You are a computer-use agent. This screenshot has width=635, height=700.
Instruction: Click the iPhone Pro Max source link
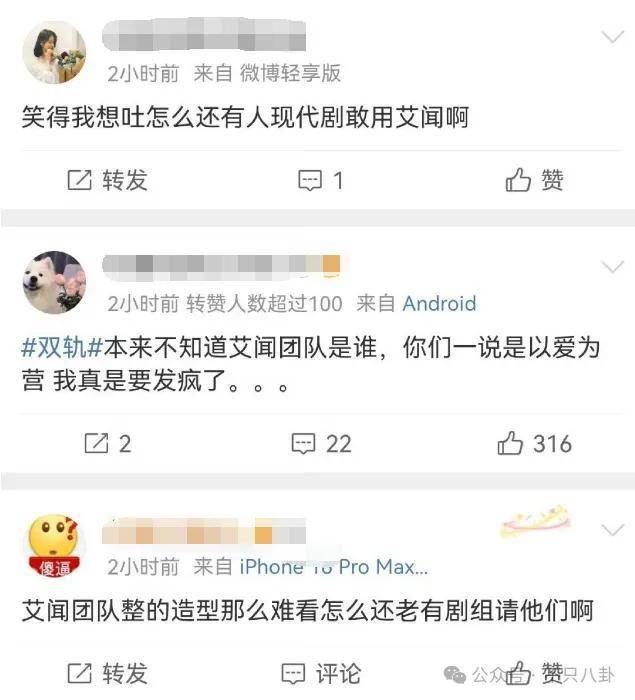click(334, 567)
